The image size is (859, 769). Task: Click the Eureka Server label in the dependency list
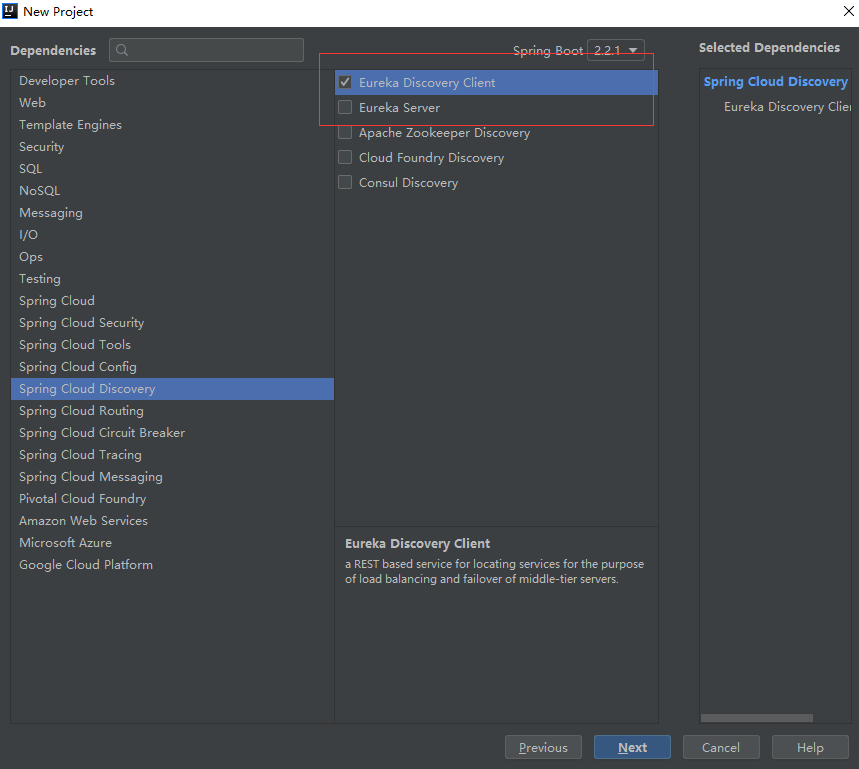pos(399,108)
